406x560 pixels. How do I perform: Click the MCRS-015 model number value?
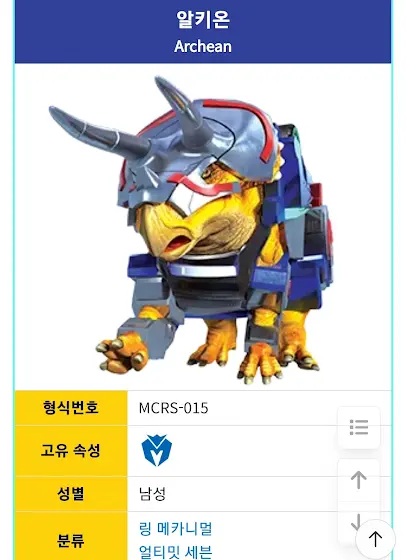[173, 408]
